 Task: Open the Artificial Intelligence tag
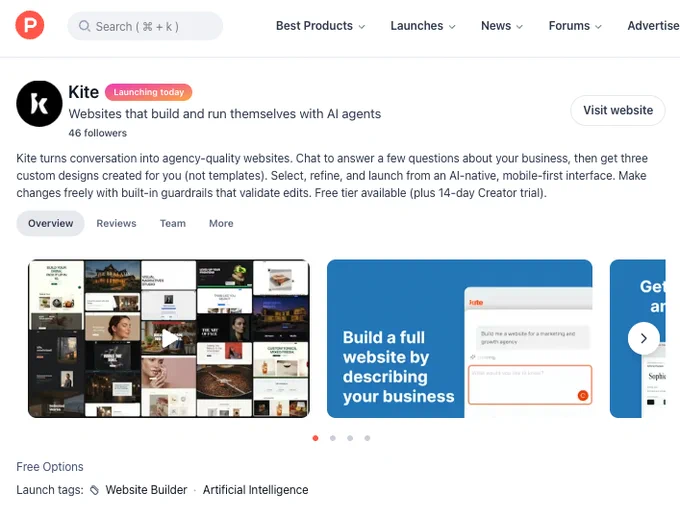(255, 490)
